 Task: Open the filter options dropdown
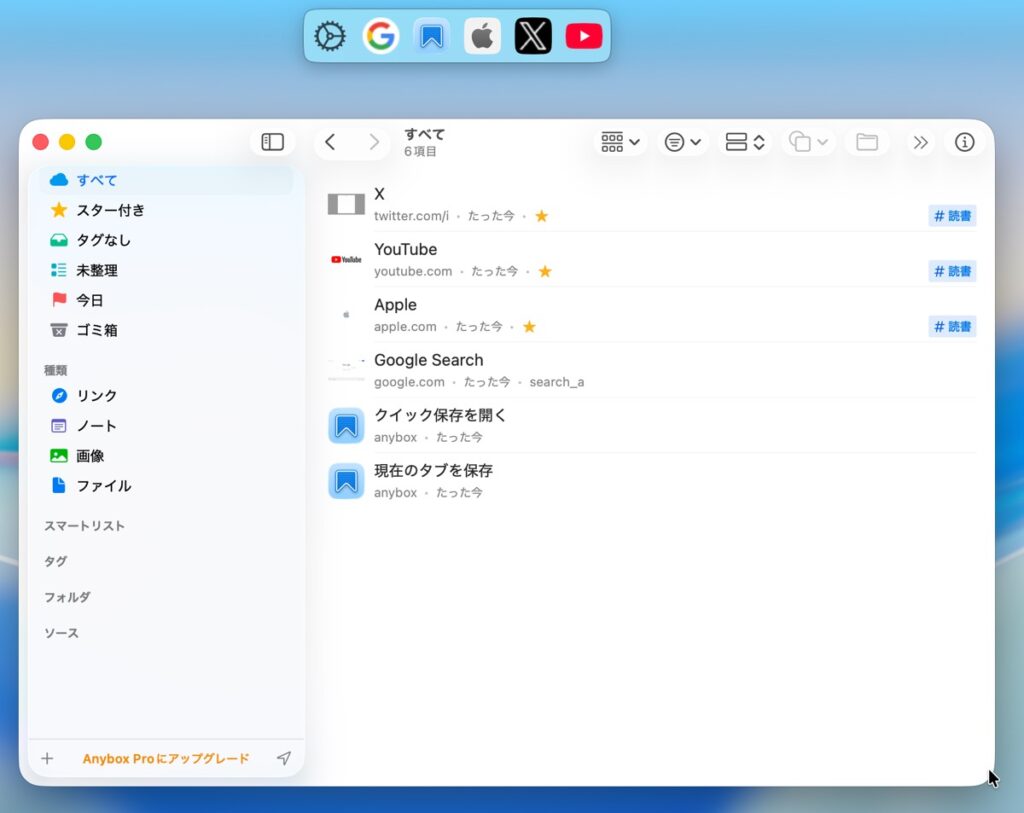point(683,142)
